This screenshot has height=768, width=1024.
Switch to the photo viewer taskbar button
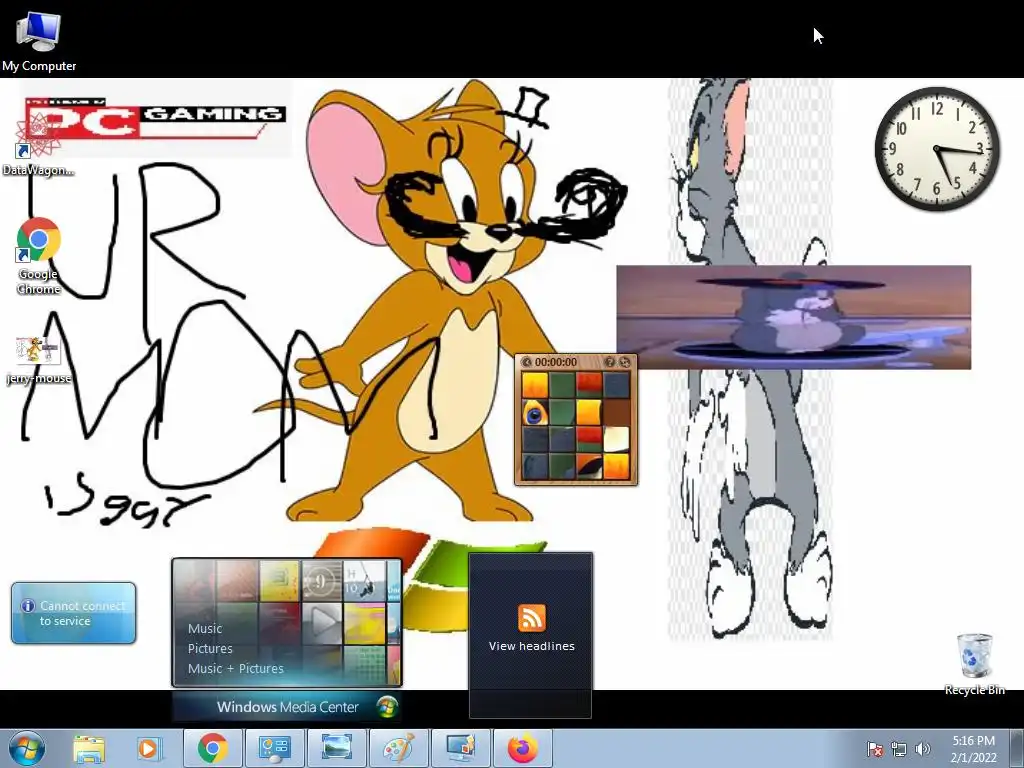tap(336, 748)
